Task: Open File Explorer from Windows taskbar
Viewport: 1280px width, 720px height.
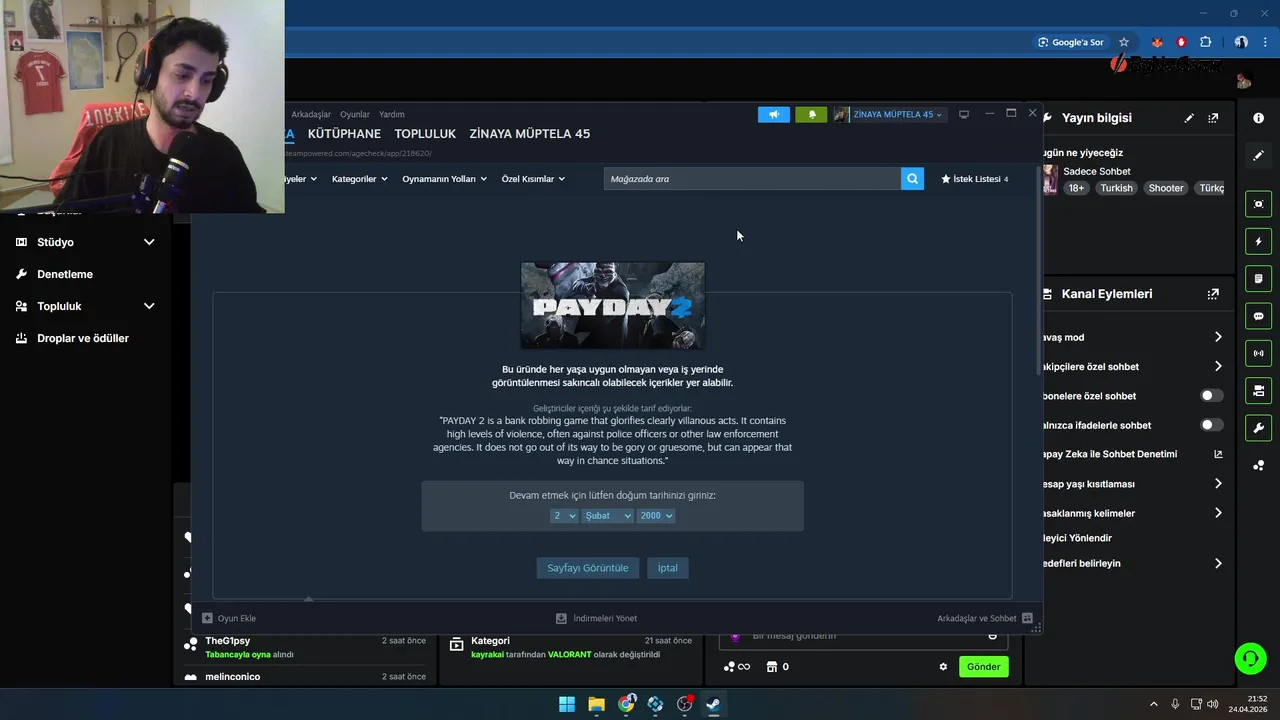Action: pyautogui.click(x=596, y=704)
